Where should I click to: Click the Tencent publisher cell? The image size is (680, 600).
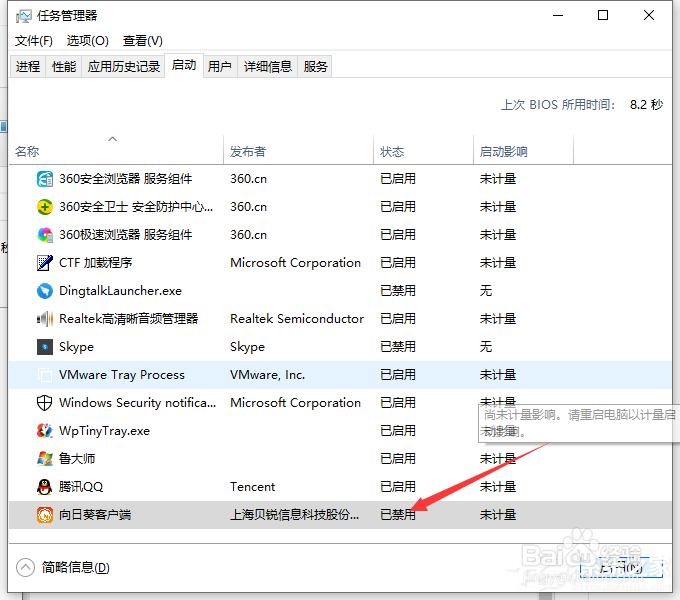(x=252, y=486)
